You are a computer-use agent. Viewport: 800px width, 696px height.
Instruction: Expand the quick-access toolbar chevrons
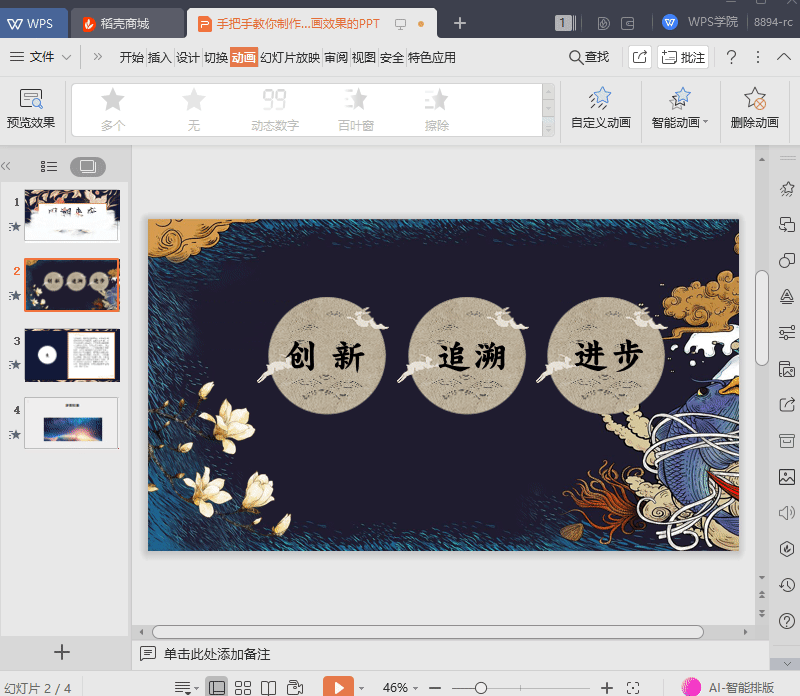(98, 57)
